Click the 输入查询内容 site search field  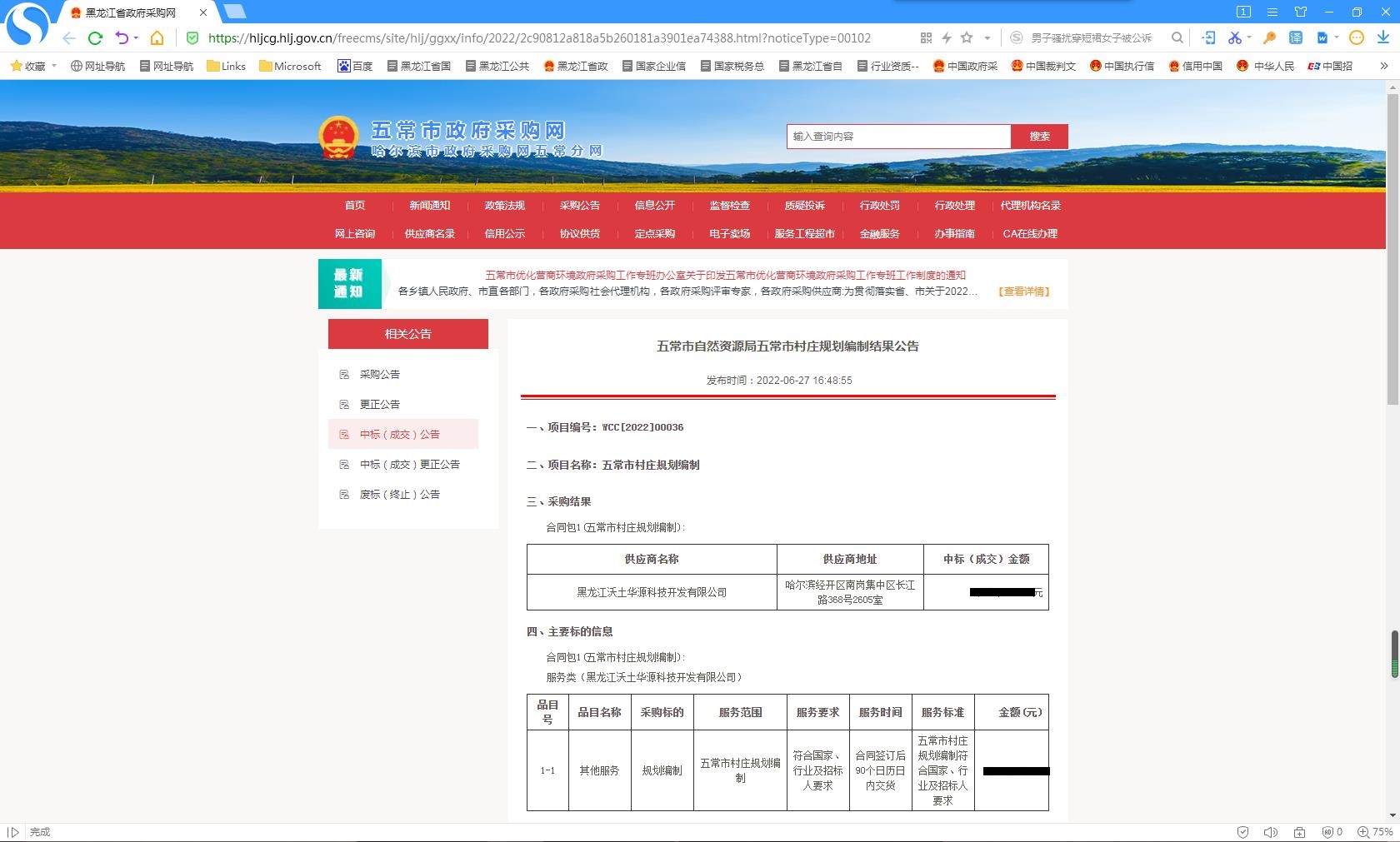click(x=898, y=137)
